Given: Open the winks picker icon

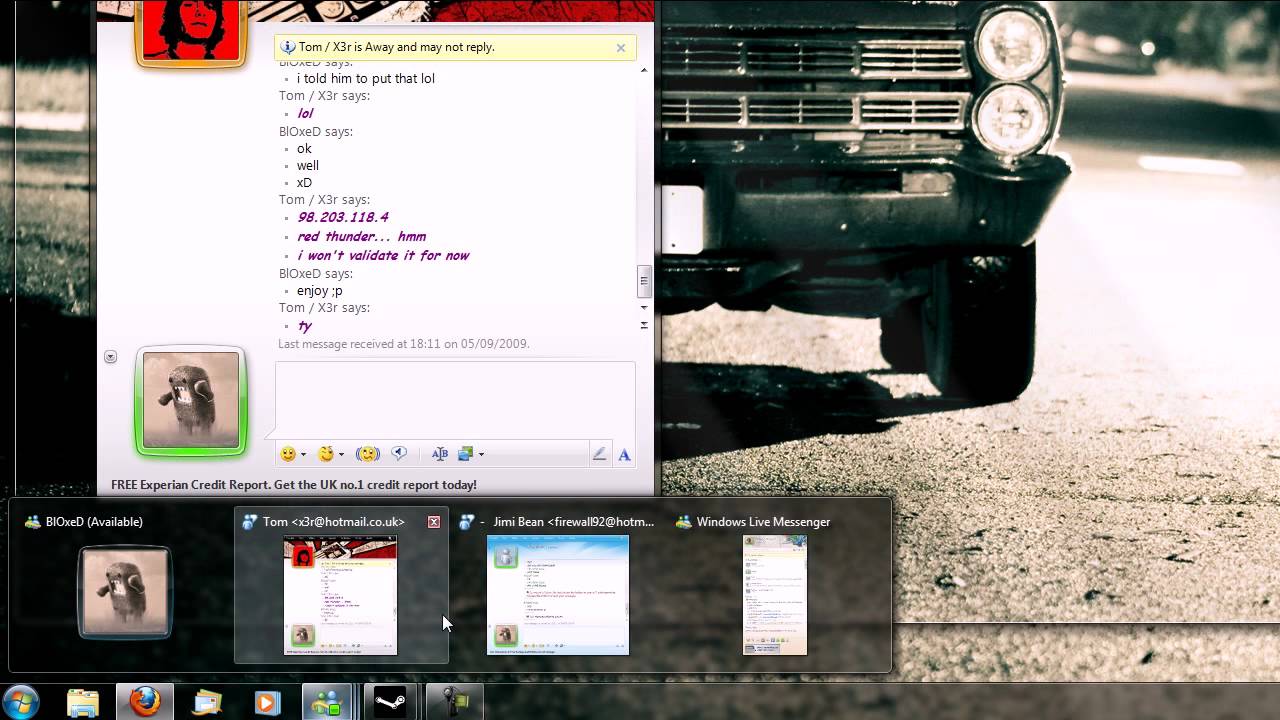Looking at the screenshot, I should tap(325, 454).
